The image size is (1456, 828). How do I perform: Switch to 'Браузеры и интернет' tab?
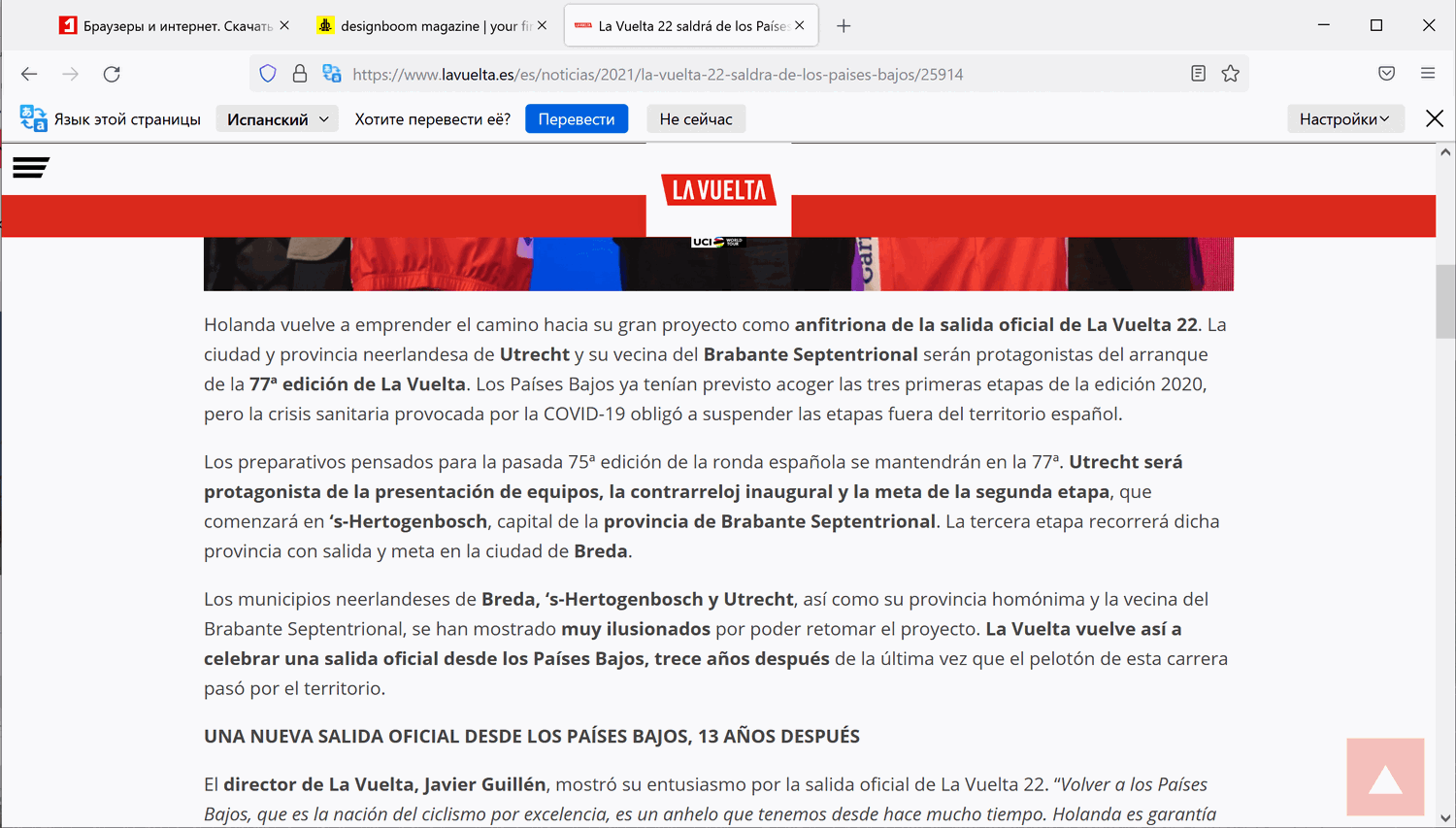tap(176, 26)
